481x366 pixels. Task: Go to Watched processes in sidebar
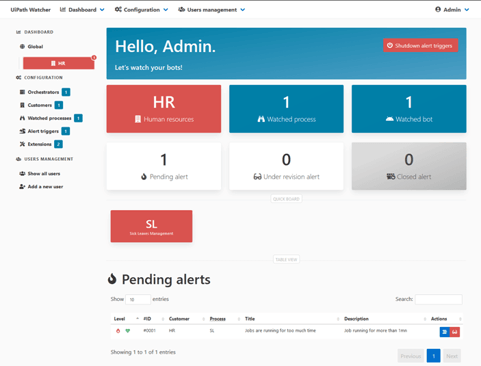(49, 118)
